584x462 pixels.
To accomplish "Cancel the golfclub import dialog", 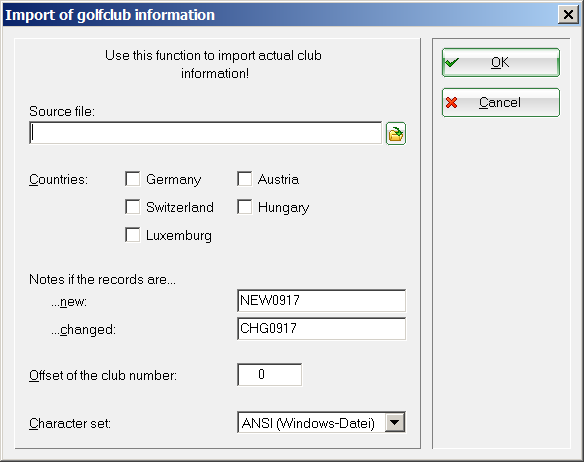I will [501, 102].
